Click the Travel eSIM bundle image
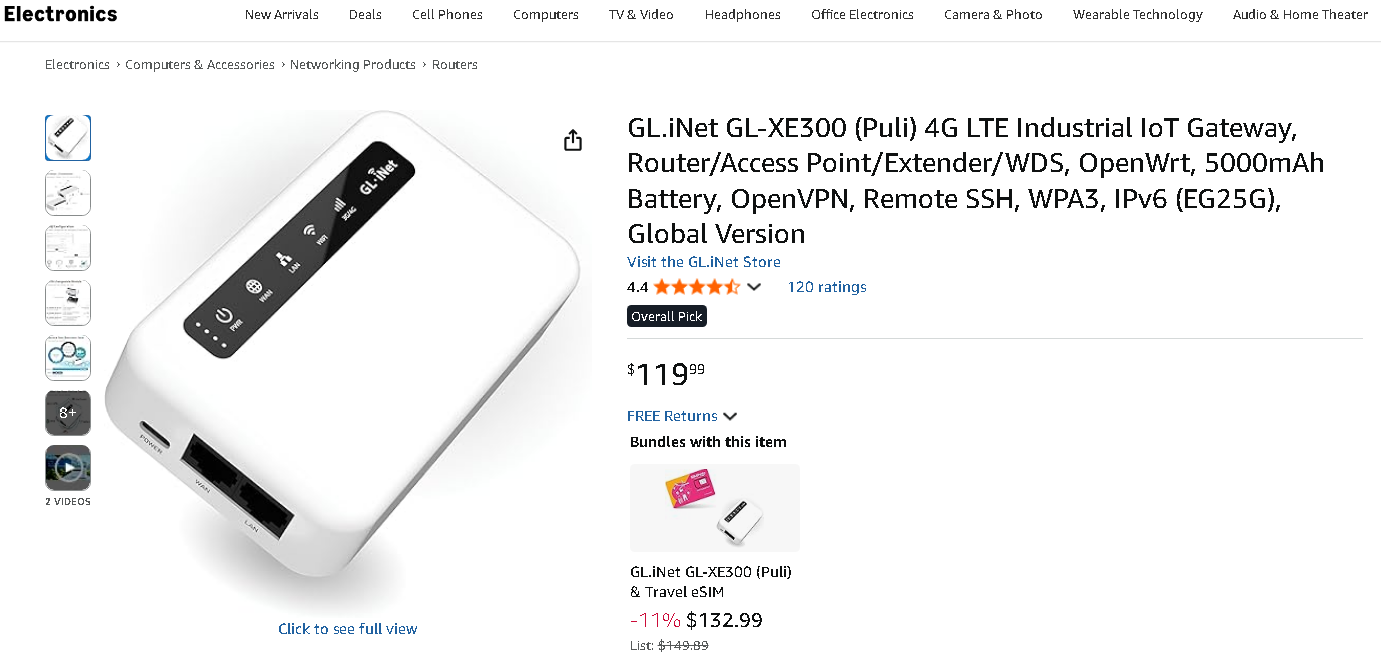Screen dimensions: 1381x659 point(714,508)
